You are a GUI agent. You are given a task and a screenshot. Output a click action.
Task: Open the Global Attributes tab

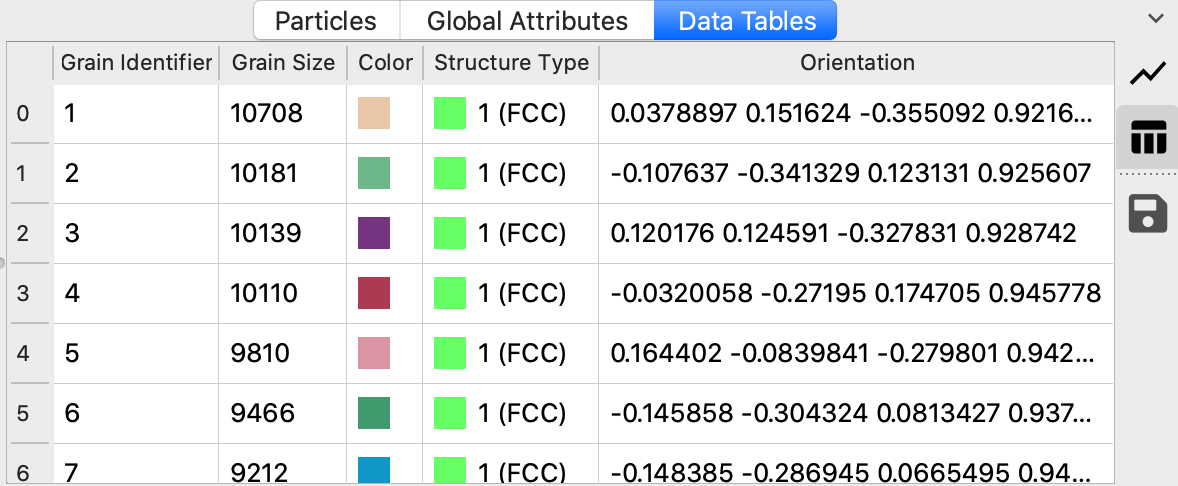527,21
